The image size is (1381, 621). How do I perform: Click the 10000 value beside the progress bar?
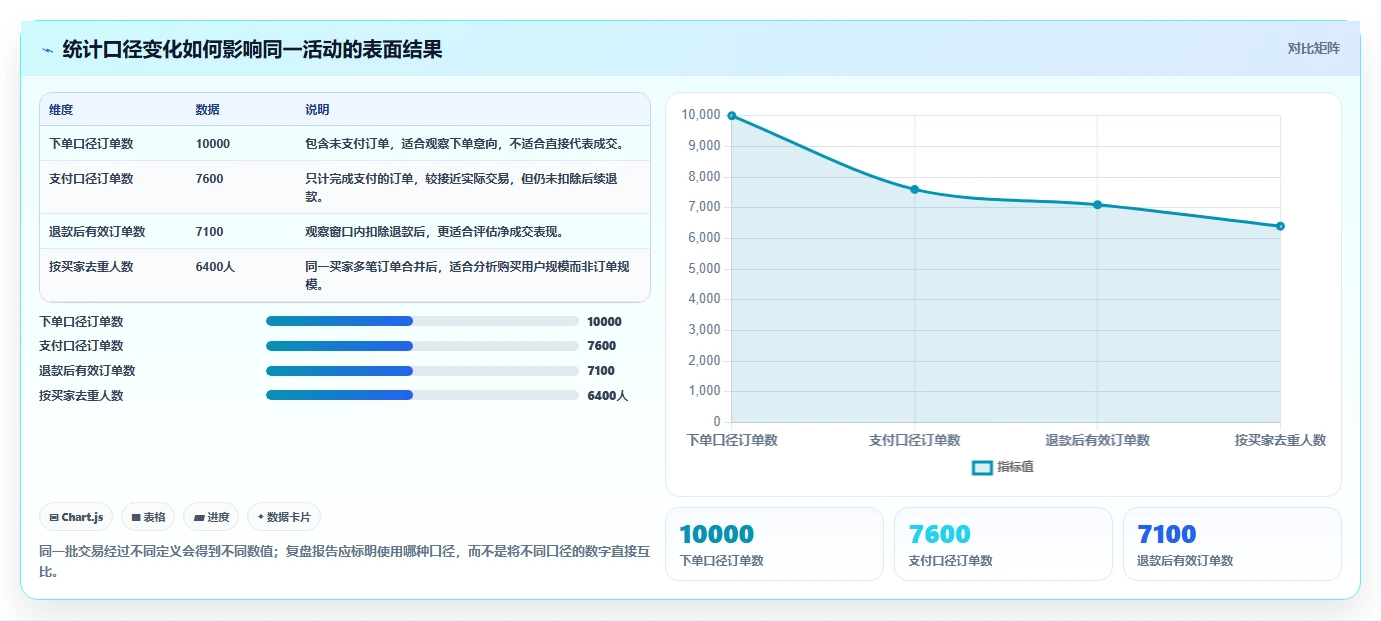(x=605, y=322)
